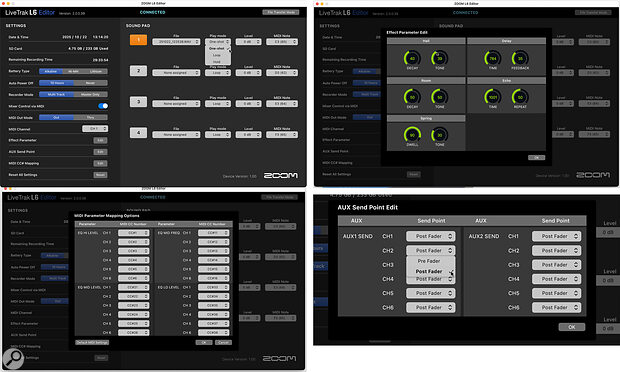Open AUX1 SEND CH5 send point dropdown
The width and height of the screenshot is (620, 372).
(431, 293)
